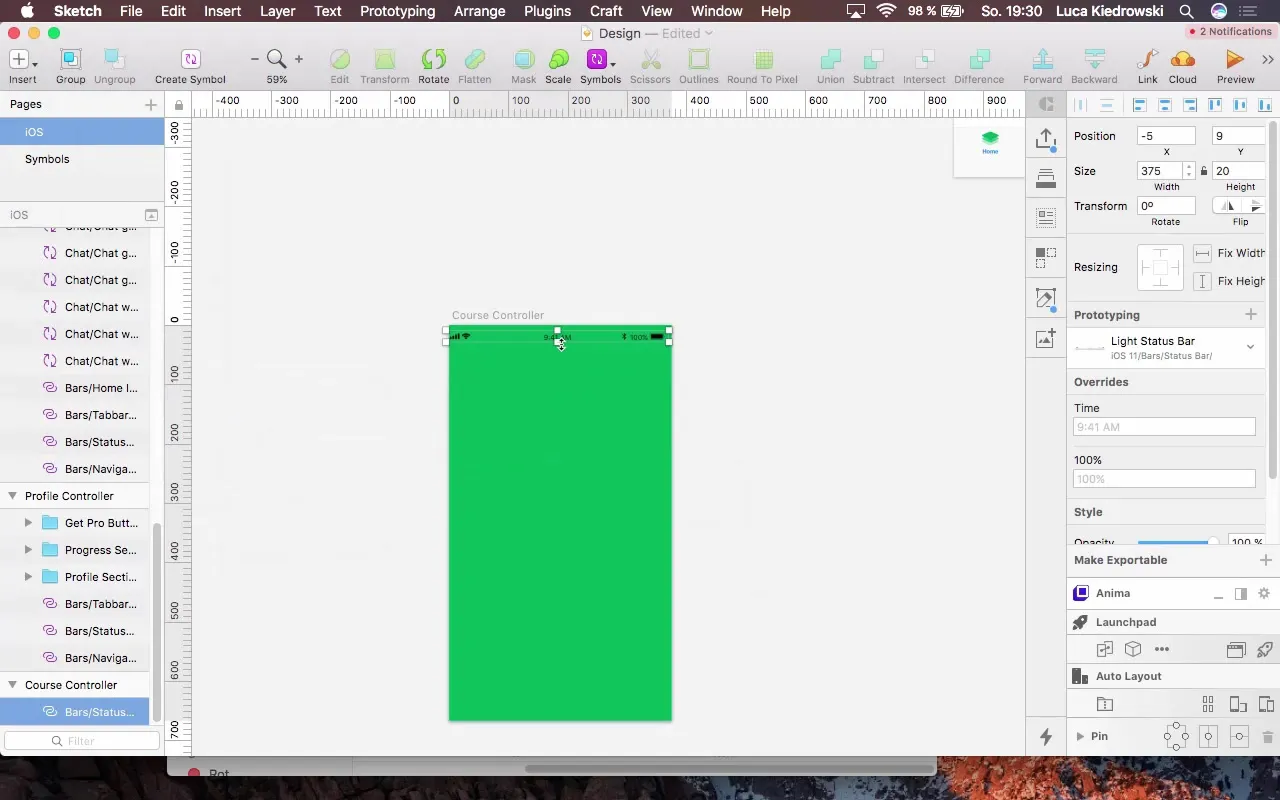The width and height of the screenshot is (1280, 800).
Task: Select the Symbols page
Action: tap(82, 159)
